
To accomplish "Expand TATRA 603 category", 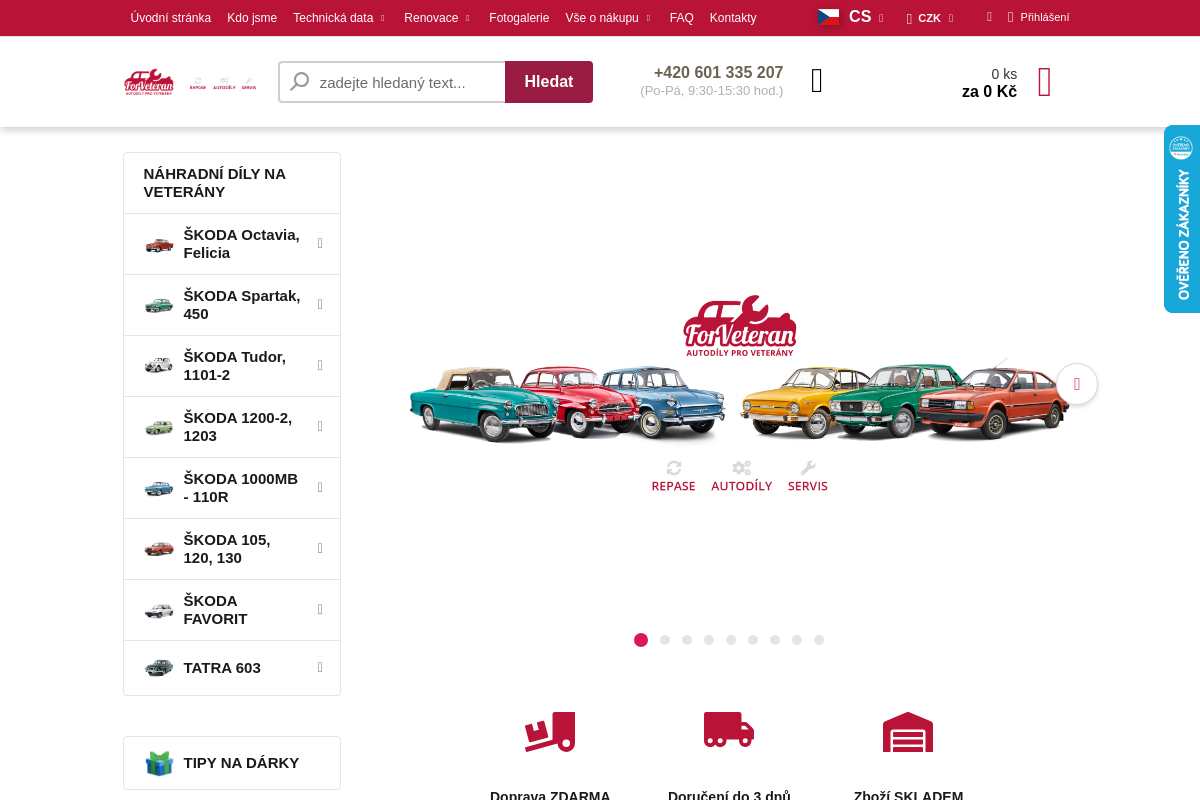I will click(320, 667).
